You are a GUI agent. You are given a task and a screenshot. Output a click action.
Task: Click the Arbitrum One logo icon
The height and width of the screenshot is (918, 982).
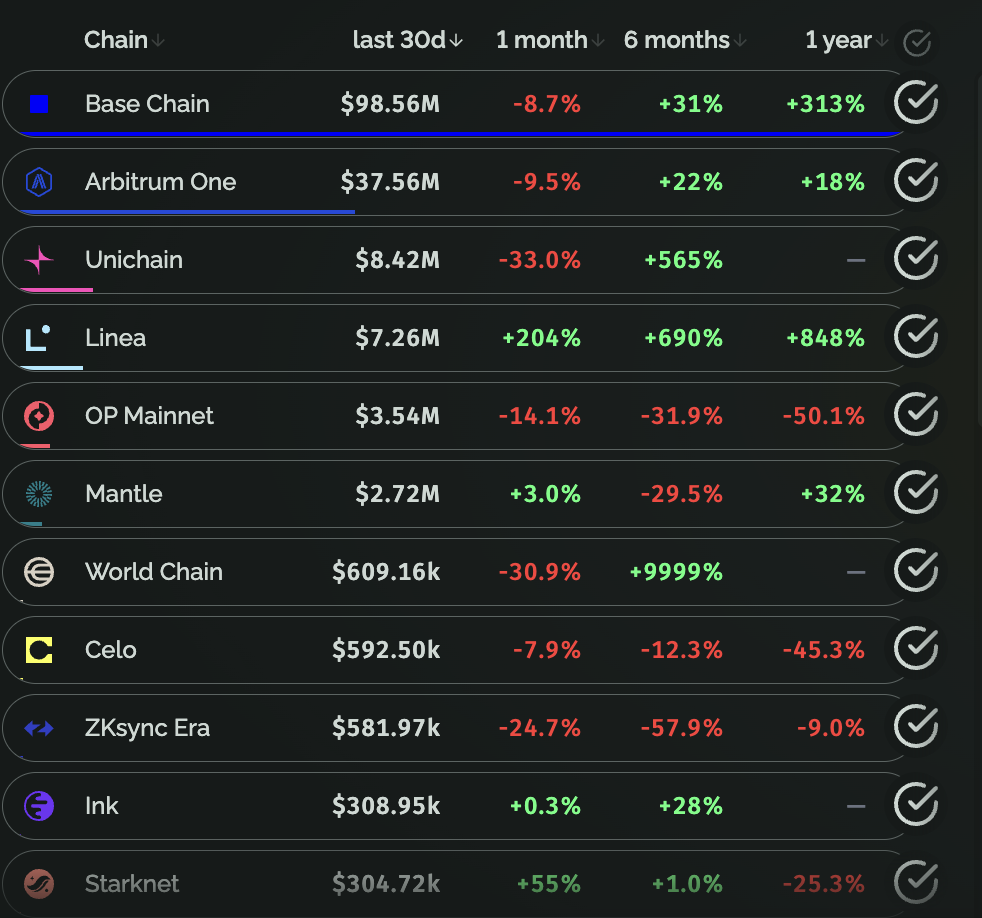click(x=39, y=182)
